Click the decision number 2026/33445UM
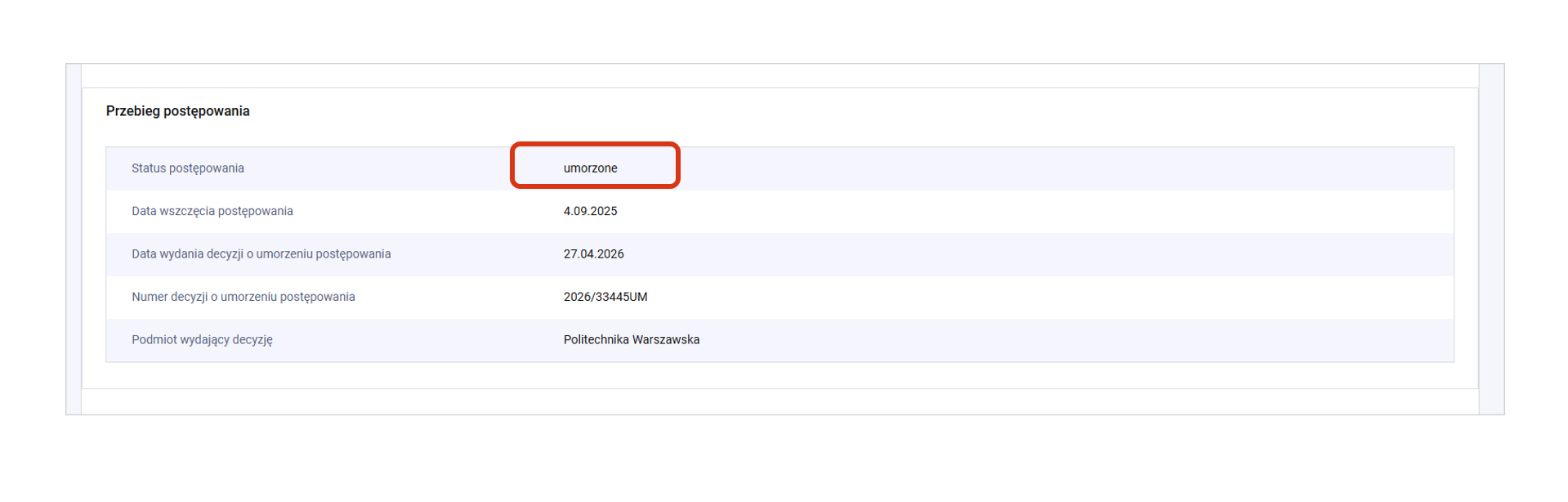This screenshot has width=1568, height=502. click(605, 297)
